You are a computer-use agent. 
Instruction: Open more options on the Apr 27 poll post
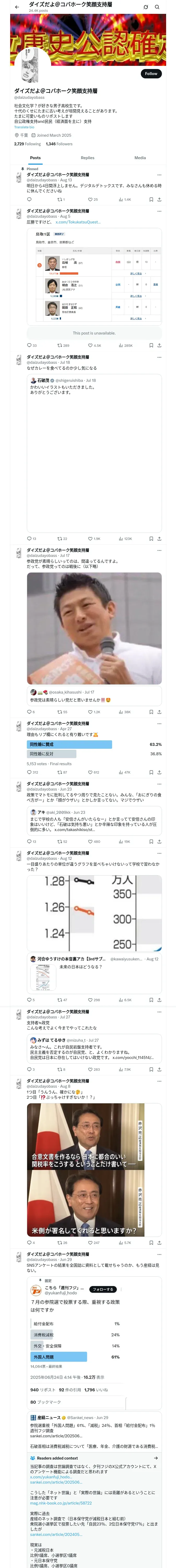click(159, 724)
